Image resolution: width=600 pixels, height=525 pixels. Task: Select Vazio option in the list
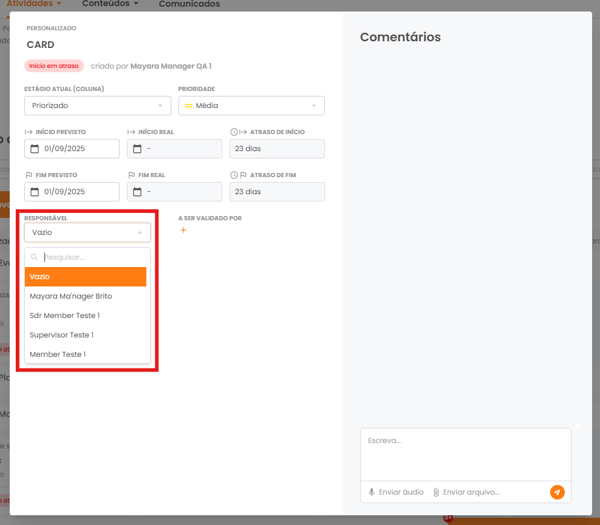click(86, 277)
